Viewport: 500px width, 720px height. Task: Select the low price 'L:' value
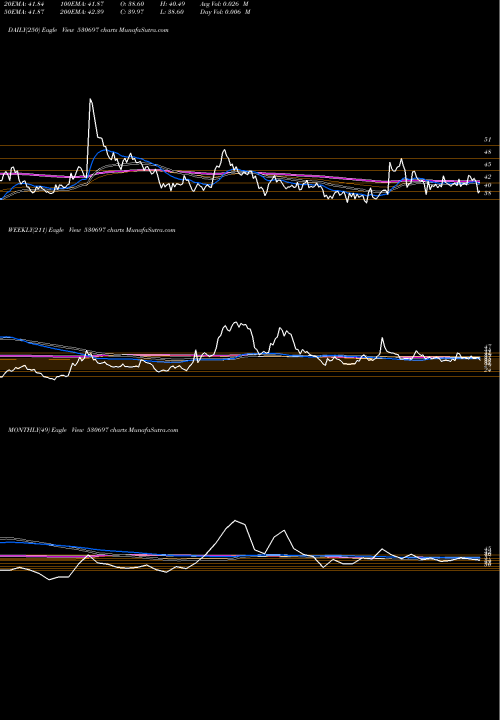(x=174, y=12)
